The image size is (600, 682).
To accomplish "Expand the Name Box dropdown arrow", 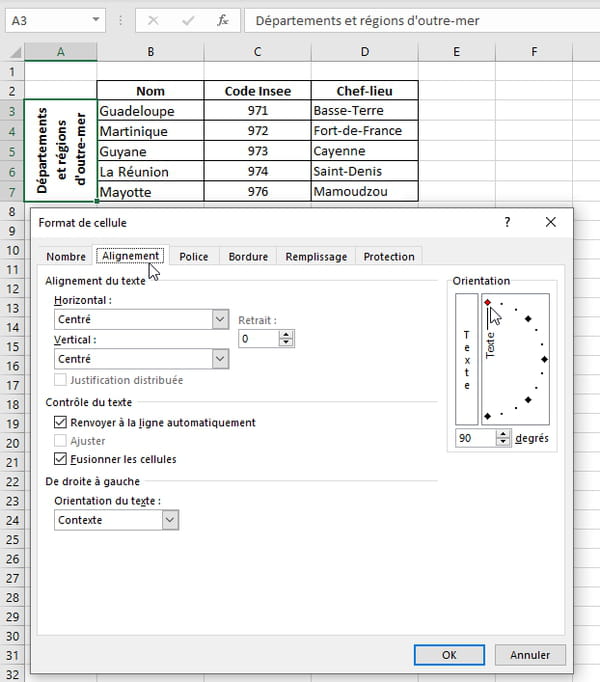I will 95,20.
